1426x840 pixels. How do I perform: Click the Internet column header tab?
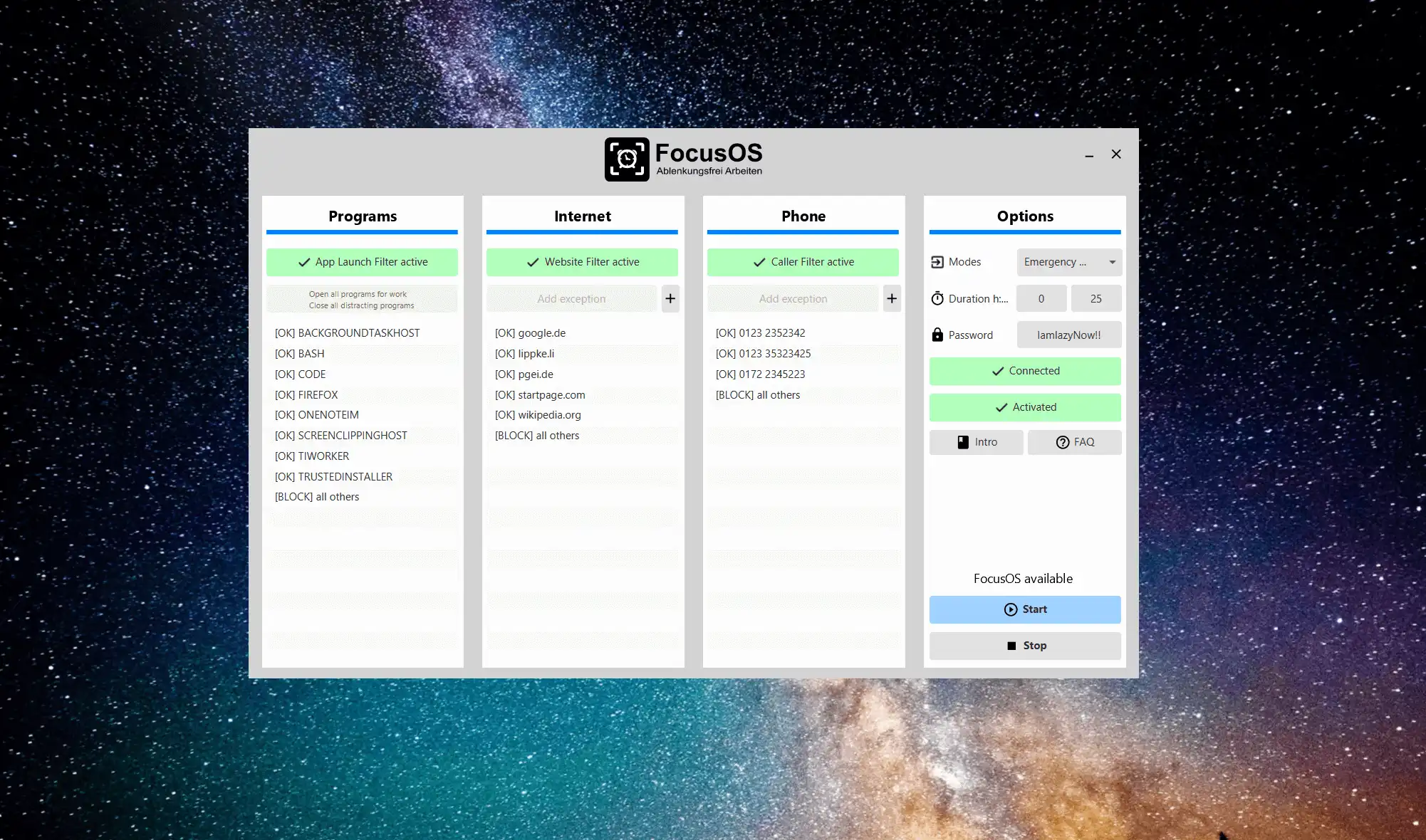pyautogui.click(x=583, y=216)
